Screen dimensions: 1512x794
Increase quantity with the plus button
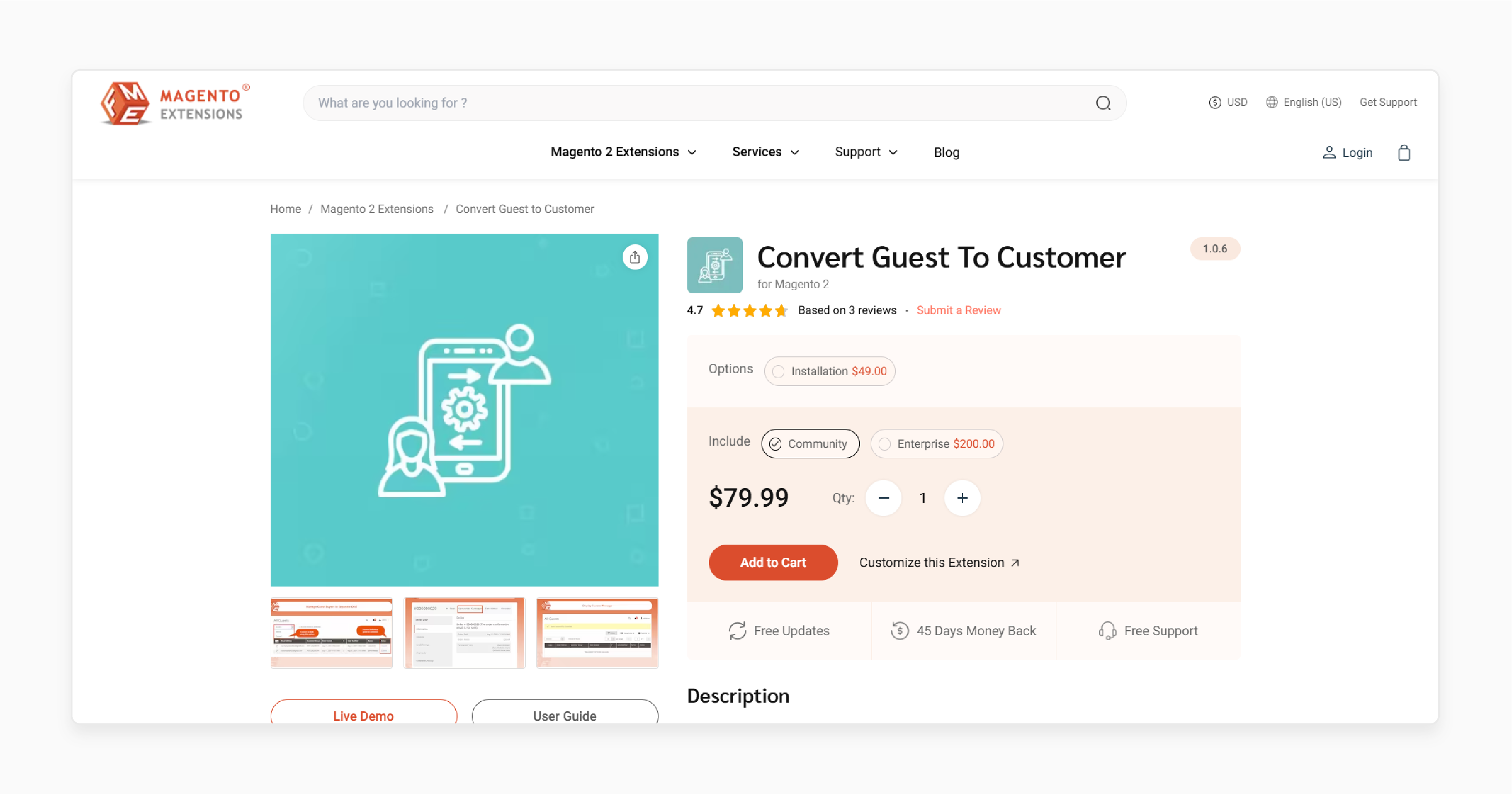(962, 498)
